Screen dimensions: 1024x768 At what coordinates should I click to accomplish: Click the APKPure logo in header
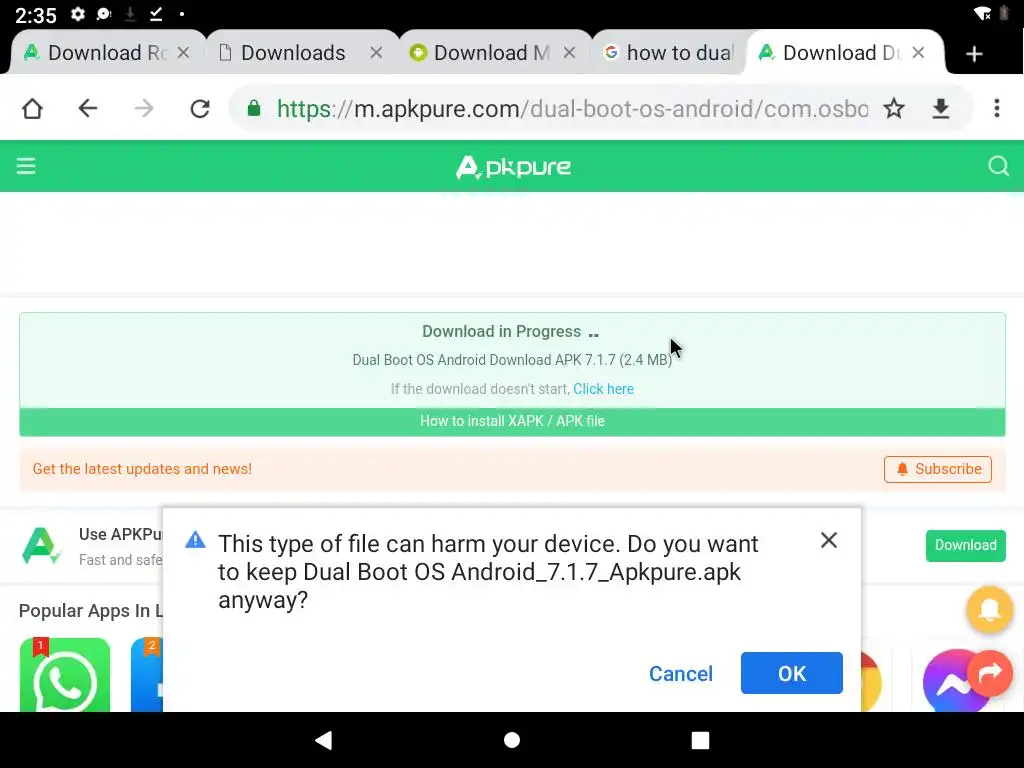513,167
